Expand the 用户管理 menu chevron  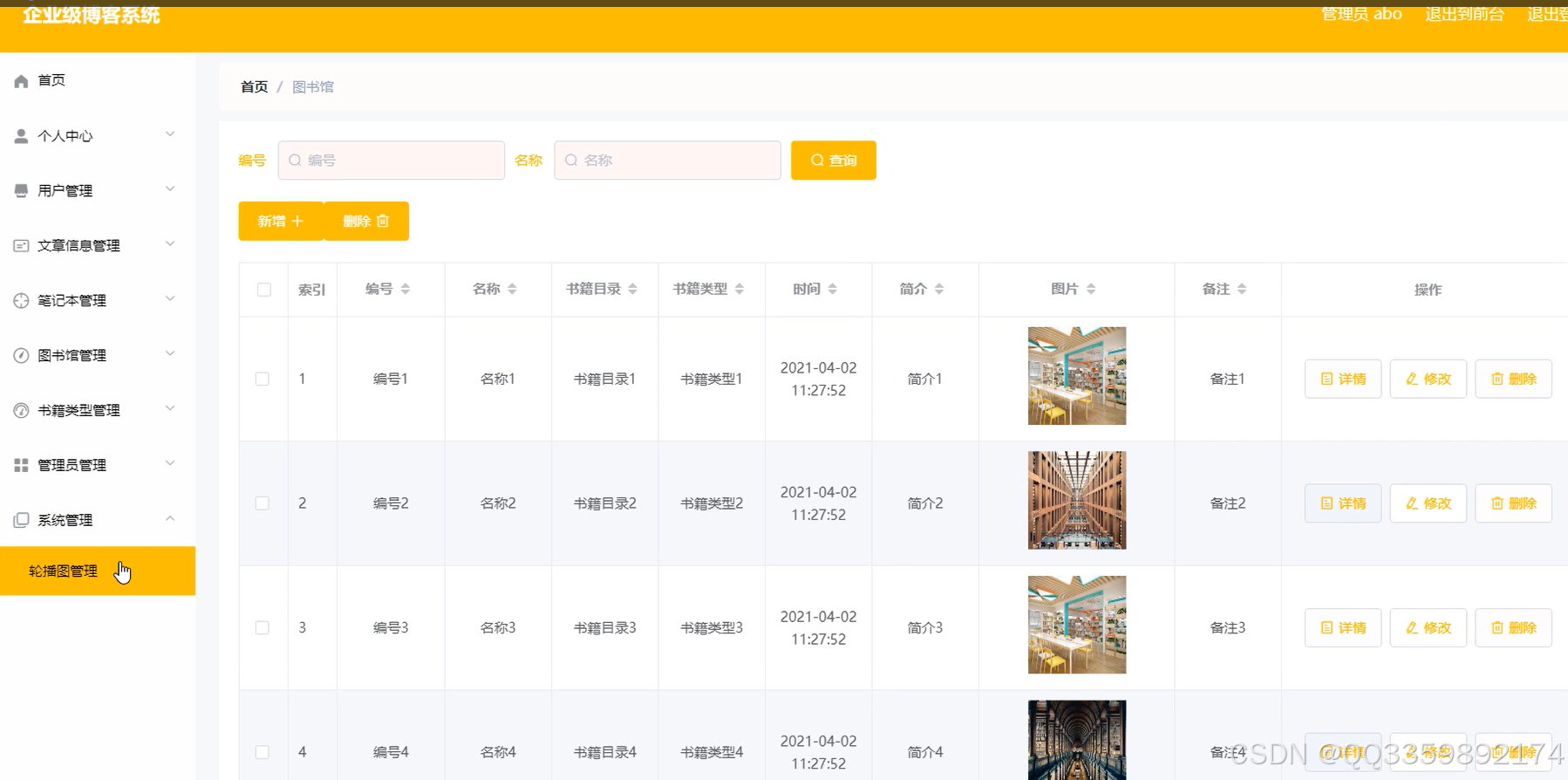pyautogui.click(x=170, y=189)
